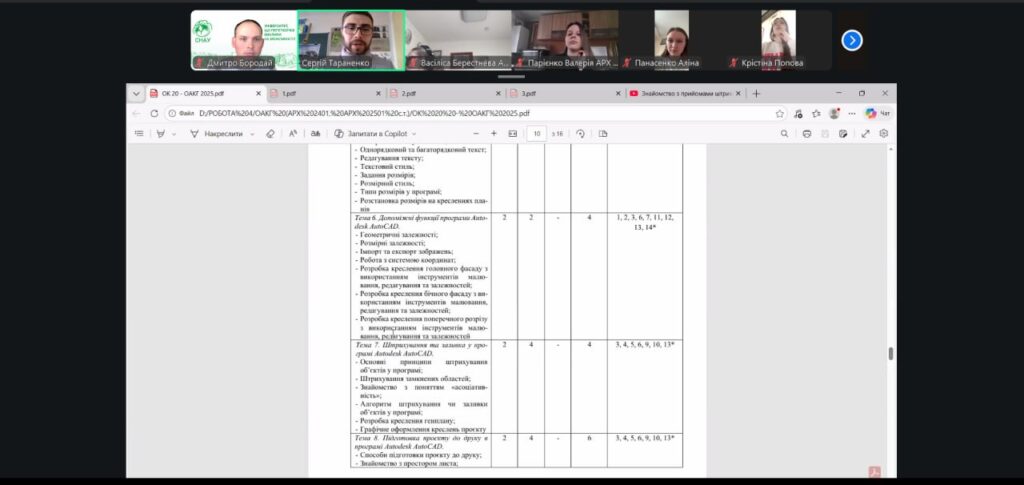Image resolution: width=1024 pixels, height=485 pixels.
Task: Select the eraser tool in PDF toolbar
Action: click(270, 133)
